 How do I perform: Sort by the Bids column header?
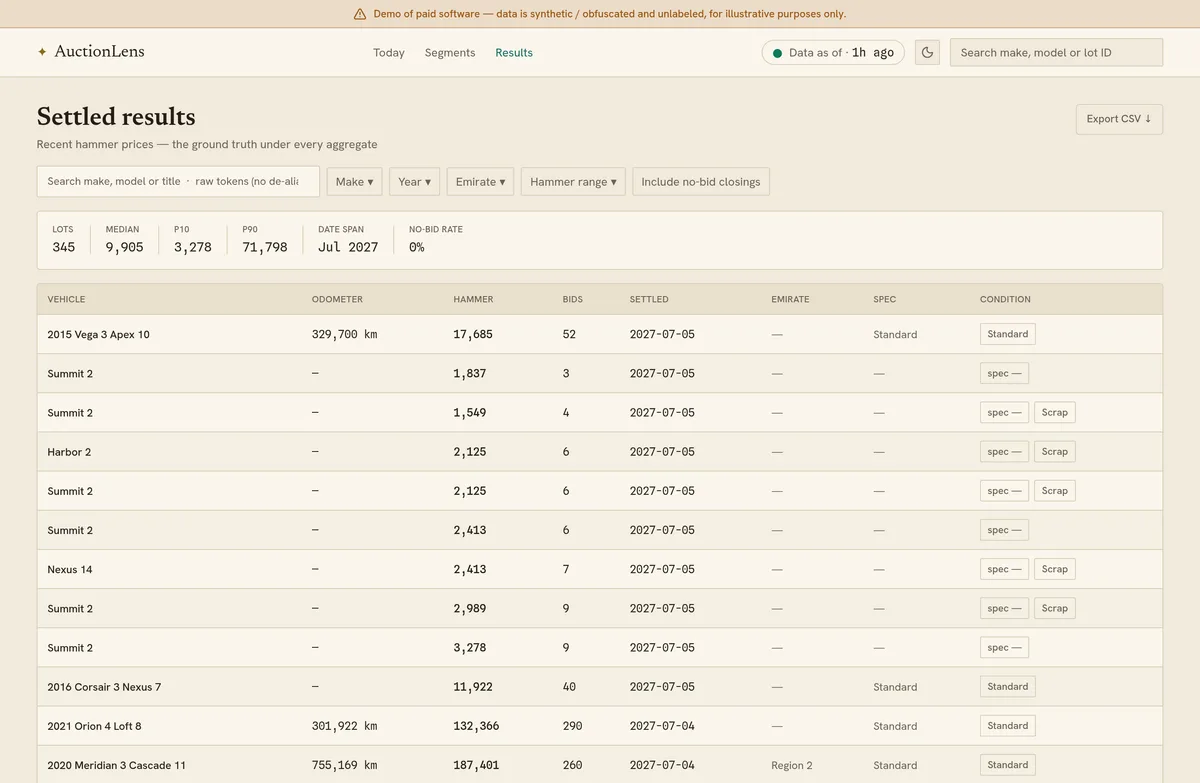click(x=573, y=299)
